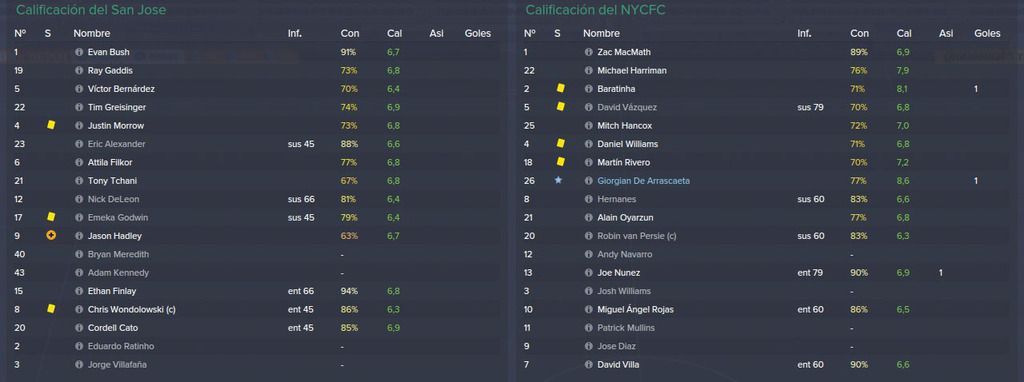This screenshot has height=382, width=1024.
Task: Click info icon next to Robin van Persie
Action: [588, 236]
